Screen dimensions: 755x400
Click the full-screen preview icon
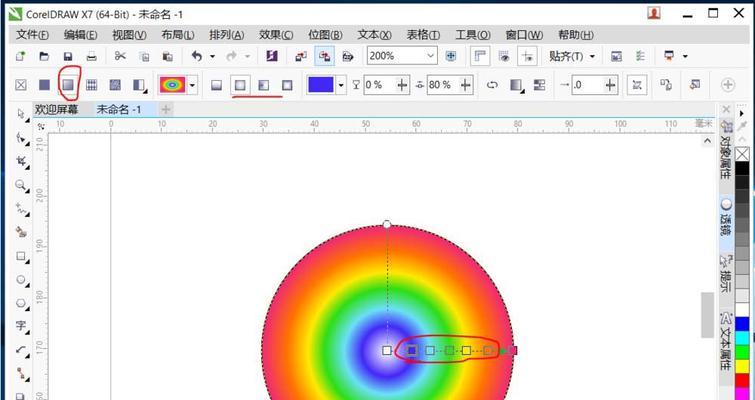pos(451,56)
